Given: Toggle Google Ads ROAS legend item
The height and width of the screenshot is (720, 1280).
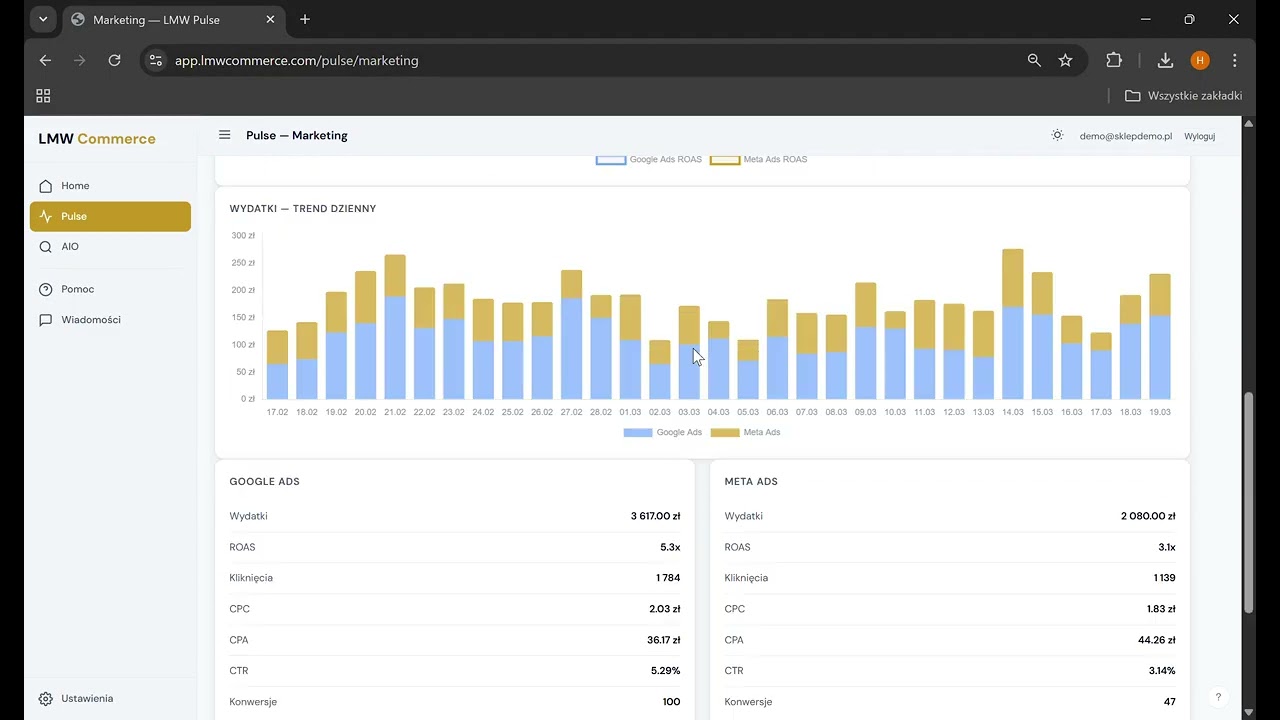Looking at the screenshot, I should click(x=649, y=160).
